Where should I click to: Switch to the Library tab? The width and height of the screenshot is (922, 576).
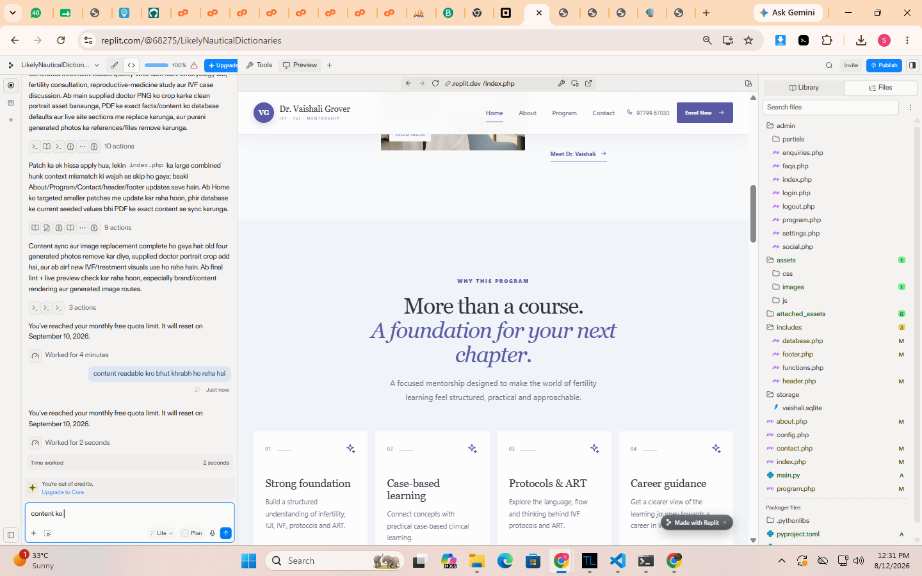tap(804, 88)
